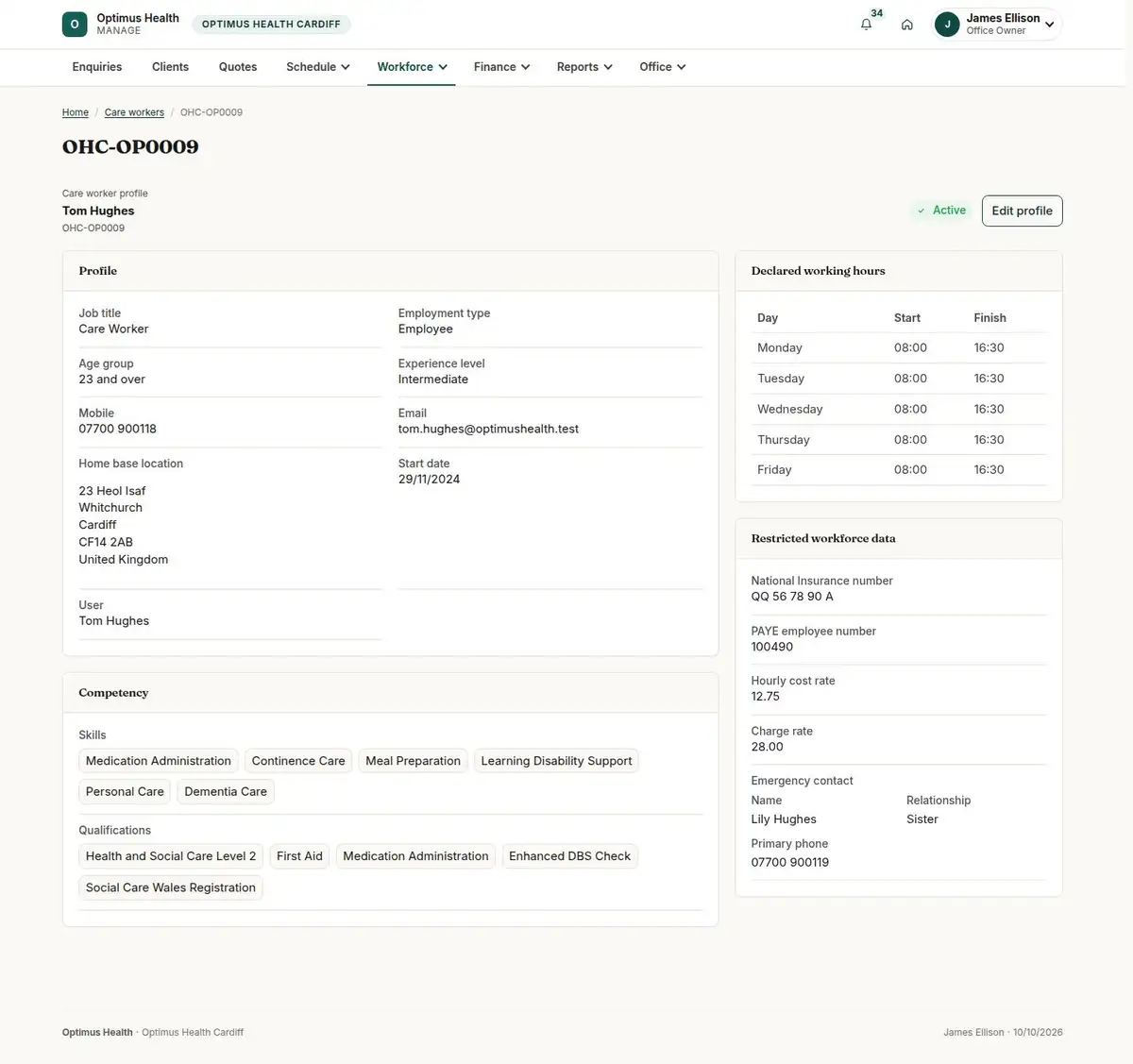
Task: Click the Enhanced DBS Check qualification
Action: tap(569, 856)
